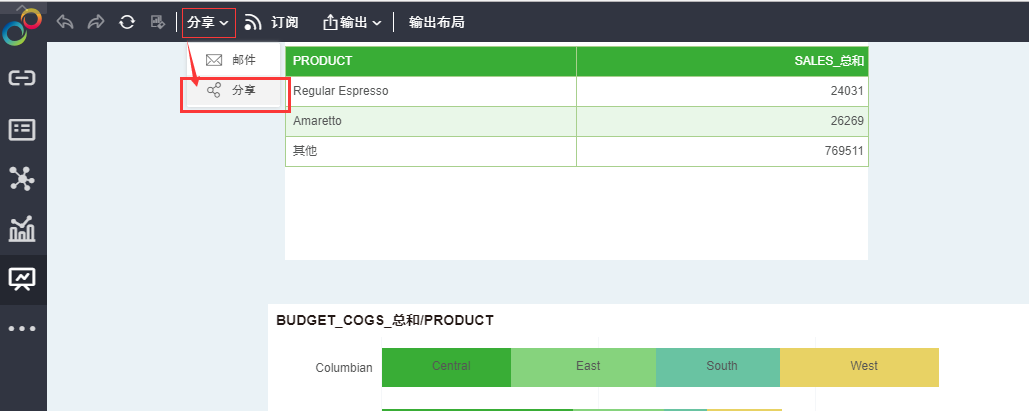1029x411 pixels.
Task: Click the colorful app logo icon
Action: [x=22, y=27]
